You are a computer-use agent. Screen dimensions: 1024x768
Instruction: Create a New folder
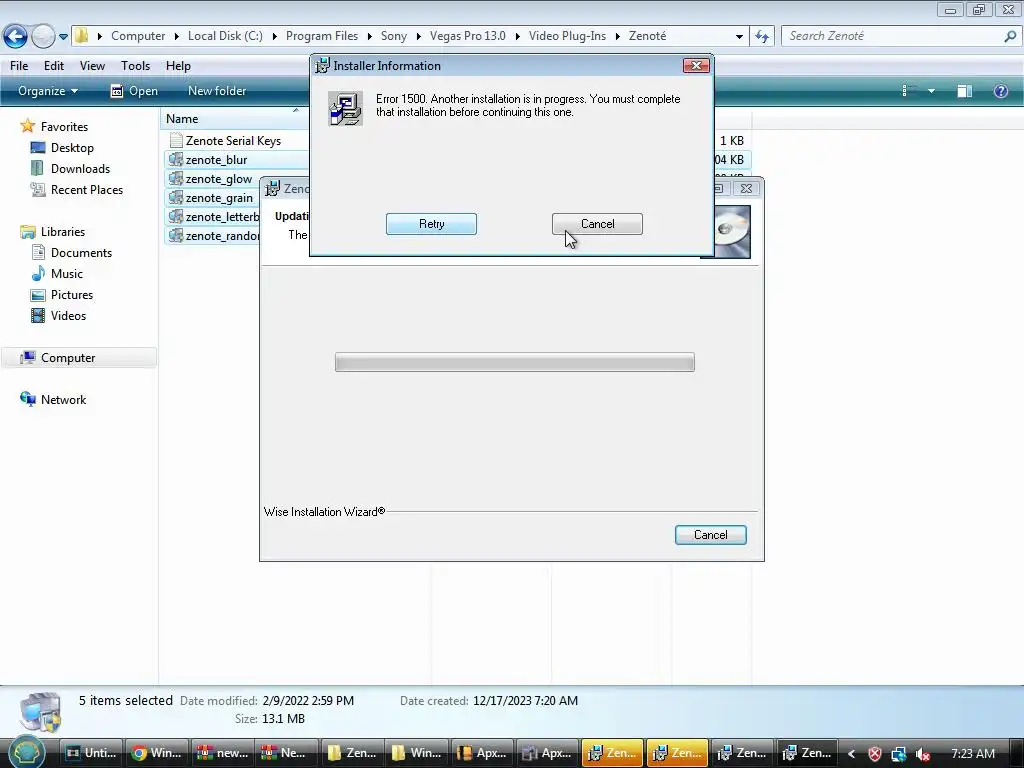[x=217, y=91]
